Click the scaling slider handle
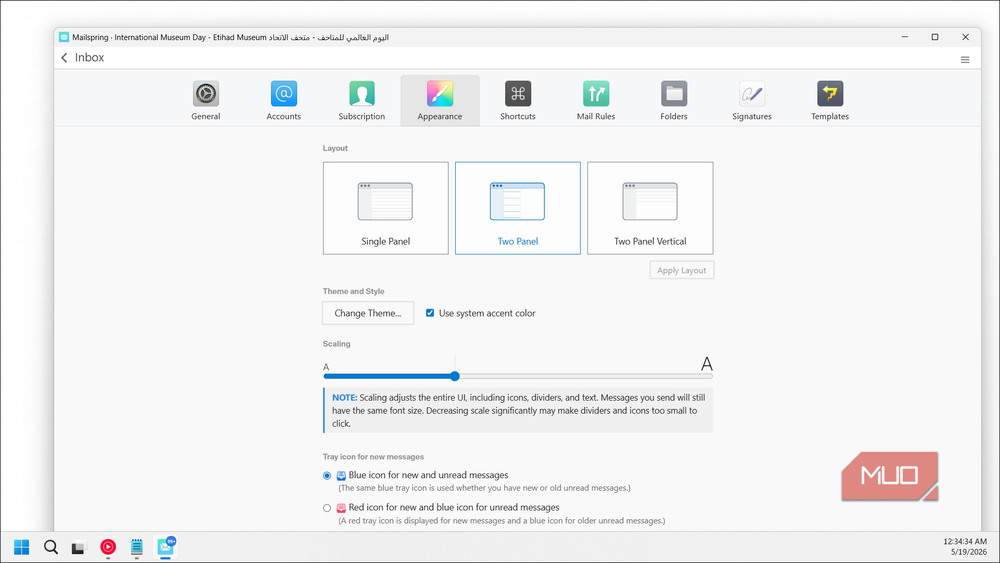 click(x=455, y=376)
